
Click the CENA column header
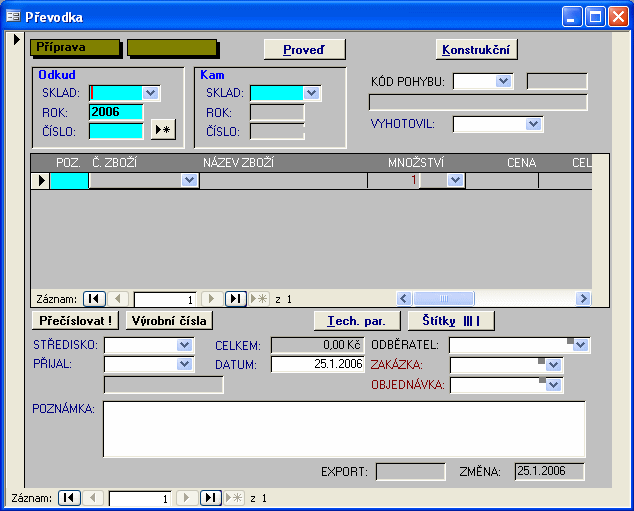(x=522, y=163)
